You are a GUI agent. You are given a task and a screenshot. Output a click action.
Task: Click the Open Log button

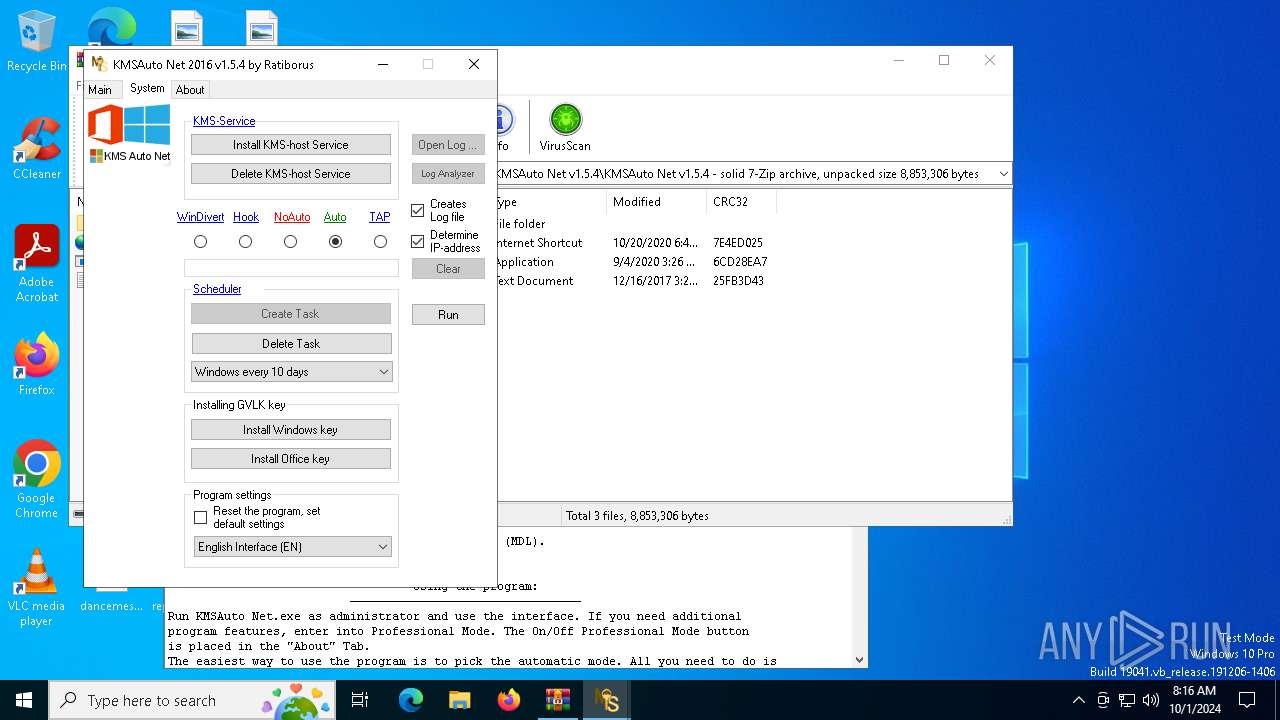(448, 145)
